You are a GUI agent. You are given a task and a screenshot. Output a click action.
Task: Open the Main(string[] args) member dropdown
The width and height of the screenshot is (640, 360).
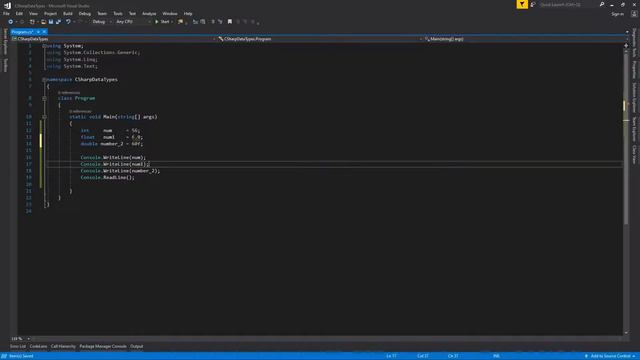[526, 39]
